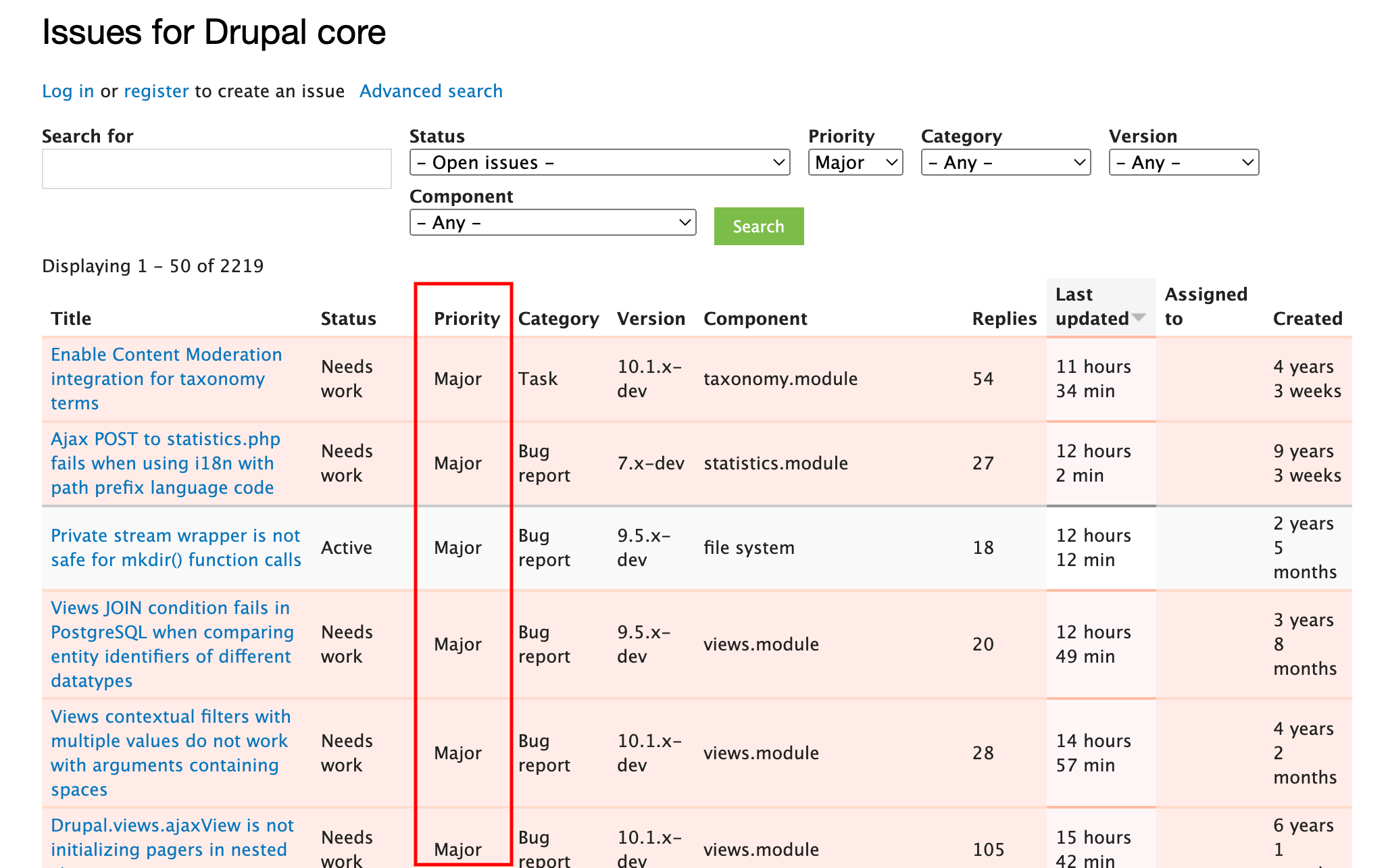Viewport: 1388px width, 868px height.
Task: Click the 2 years 5 months created cell
Action: coord(1306,548)
